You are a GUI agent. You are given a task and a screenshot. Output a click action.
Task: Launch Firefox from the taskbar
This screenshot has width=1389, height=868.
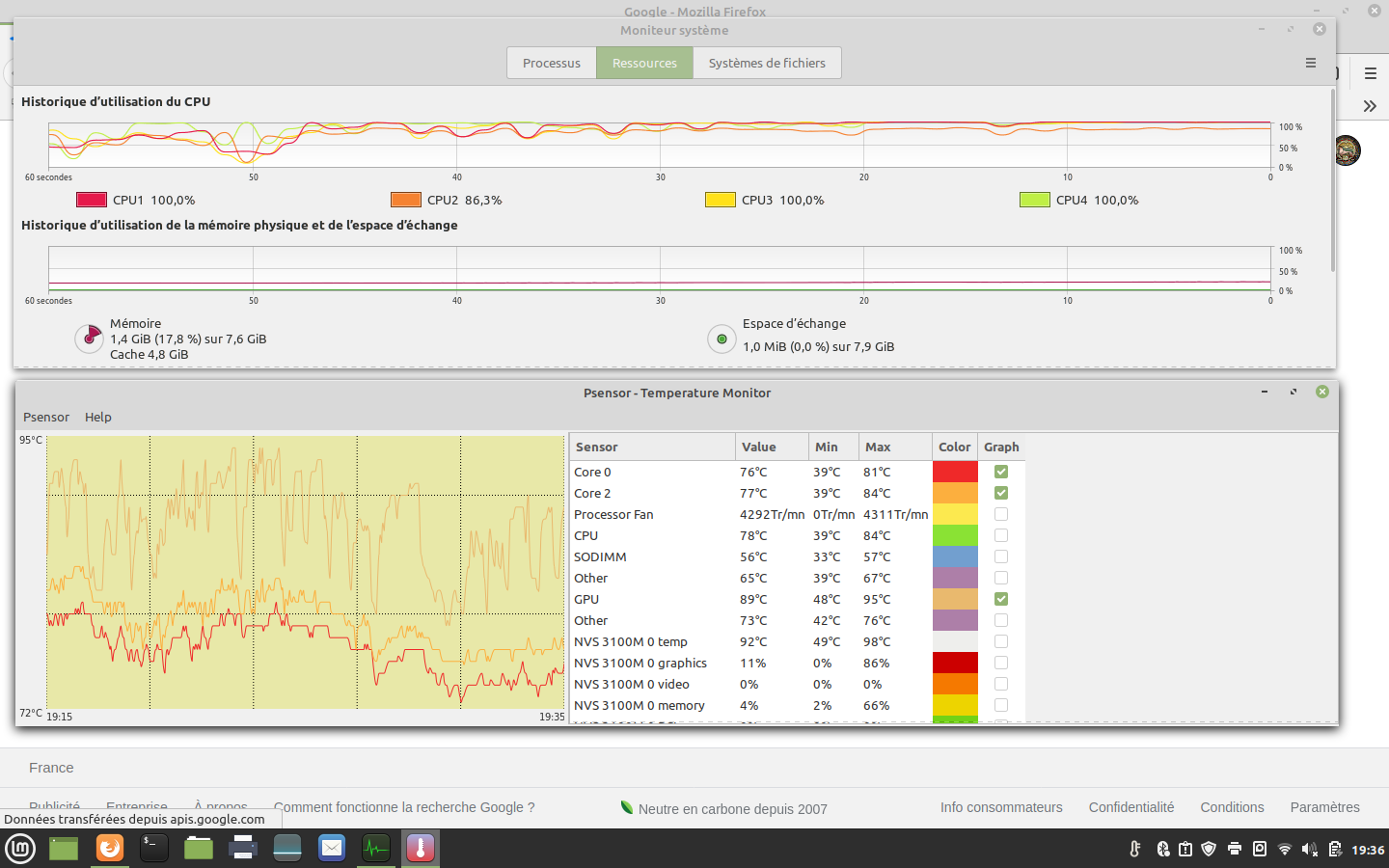tap(110, 849)
